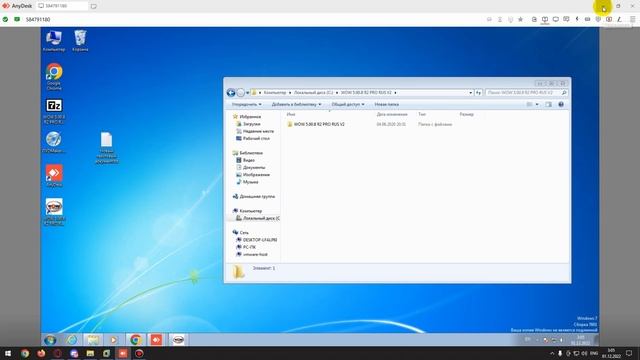Viewport: 640px width, 360px height.
Task: Click AnyDesk favorites star icon
Action: point(520,19)
